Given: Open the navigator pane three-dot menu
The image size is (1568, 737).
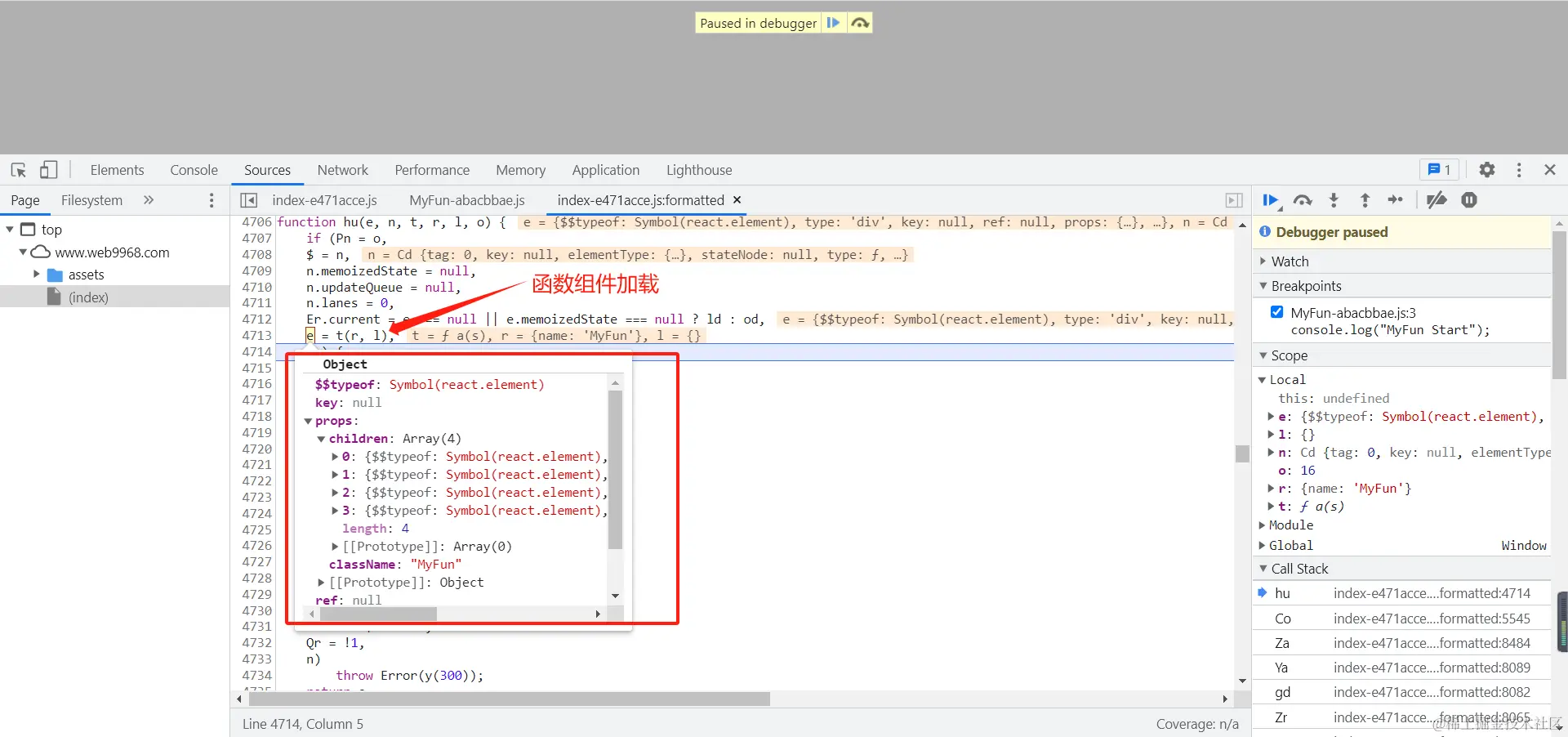Looking at the screenshot, I should pos(212,200).
